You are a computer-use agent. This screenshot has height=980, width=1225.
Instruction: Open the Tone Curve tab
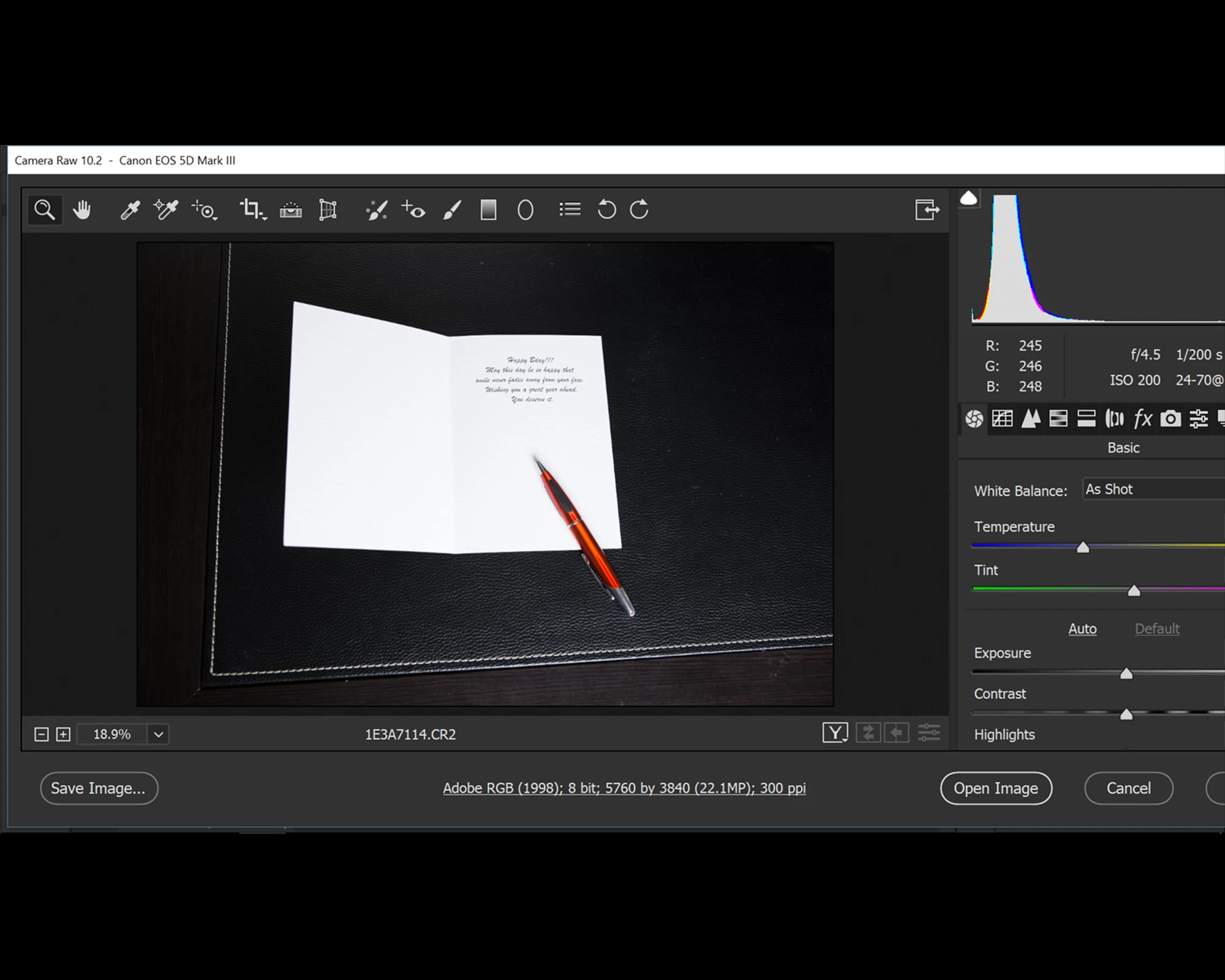click(1003, 419)
